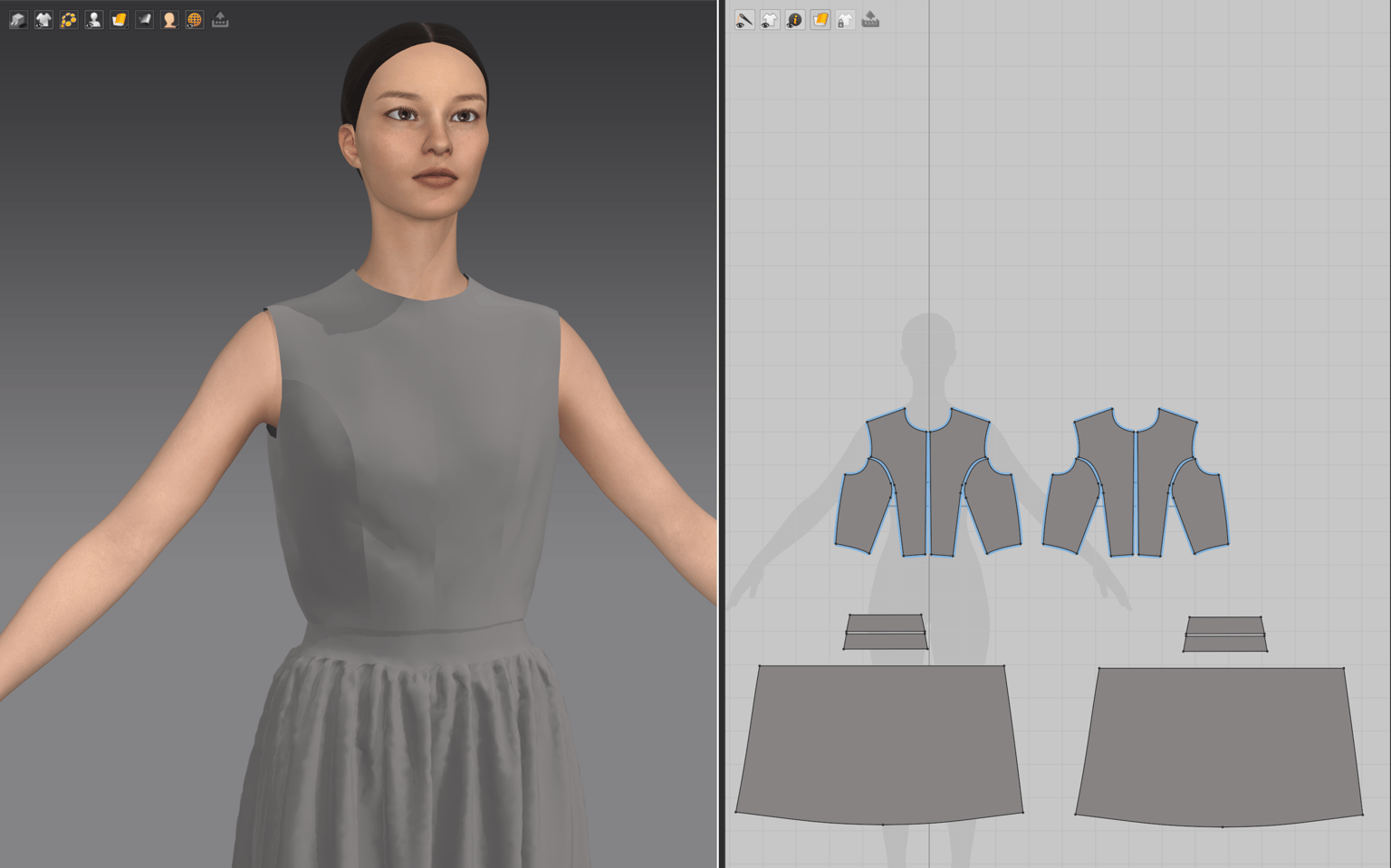Select the monochrome fabric surface icon
The width and height of the screenshot is (1391, 868).
145,19
